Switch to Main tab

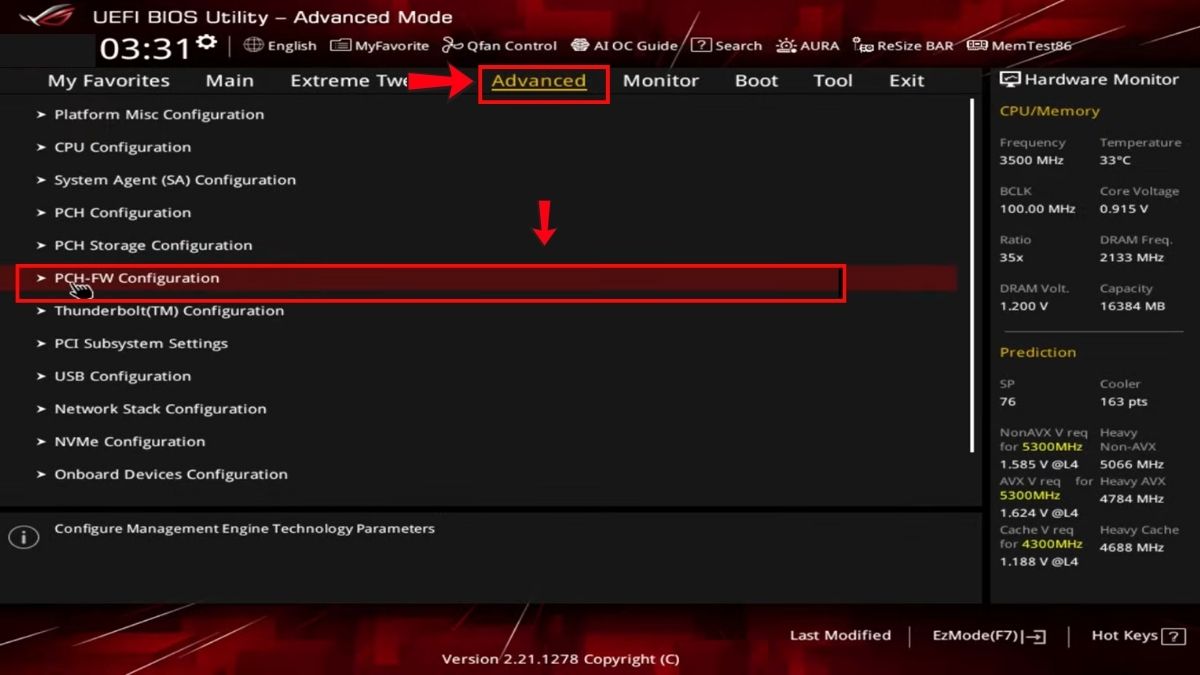(230, 81)
